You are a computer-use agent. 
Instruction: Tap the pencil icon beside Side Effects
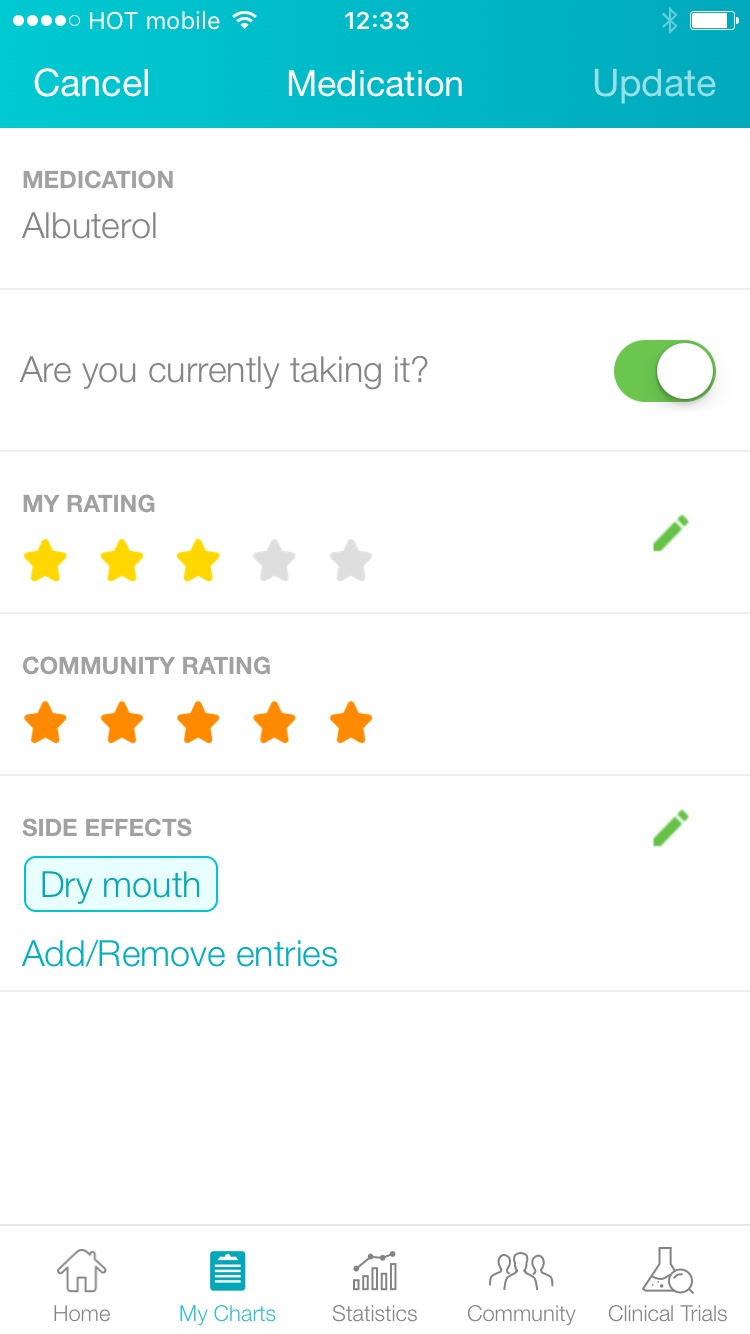(670, 828)
